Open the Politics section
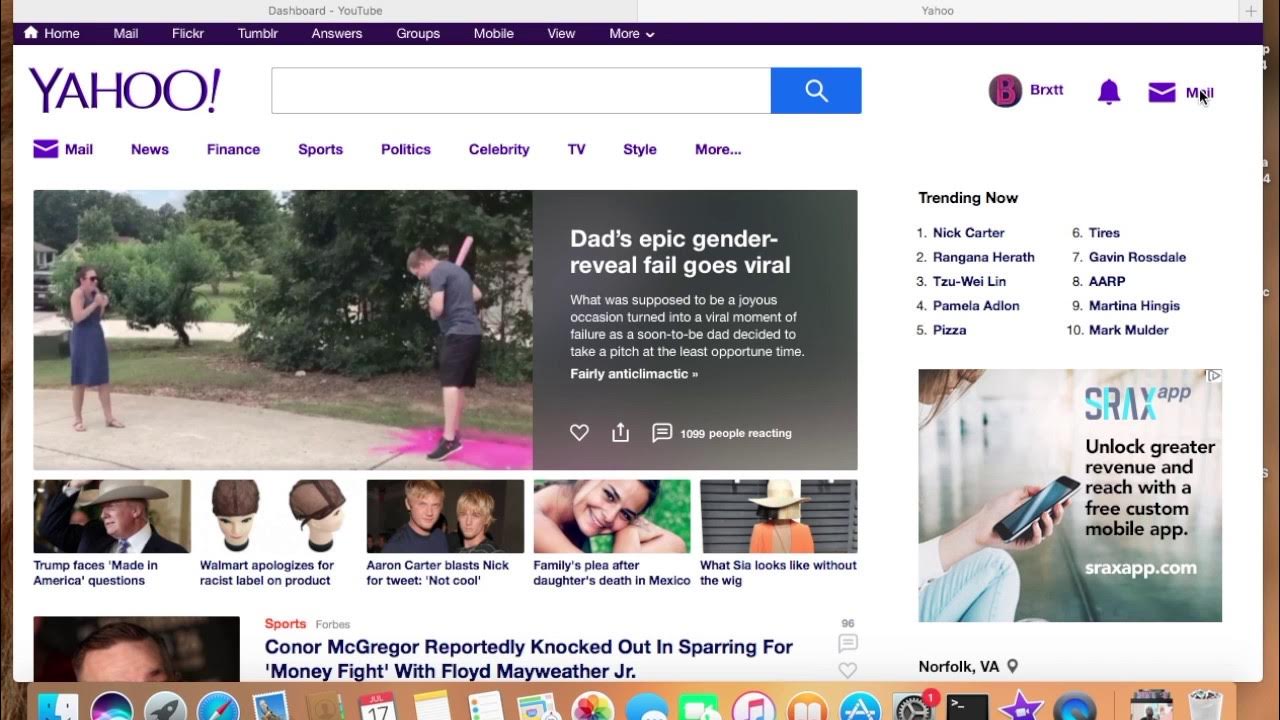This screenshot has height=720, width=1280. coord(406,149)
